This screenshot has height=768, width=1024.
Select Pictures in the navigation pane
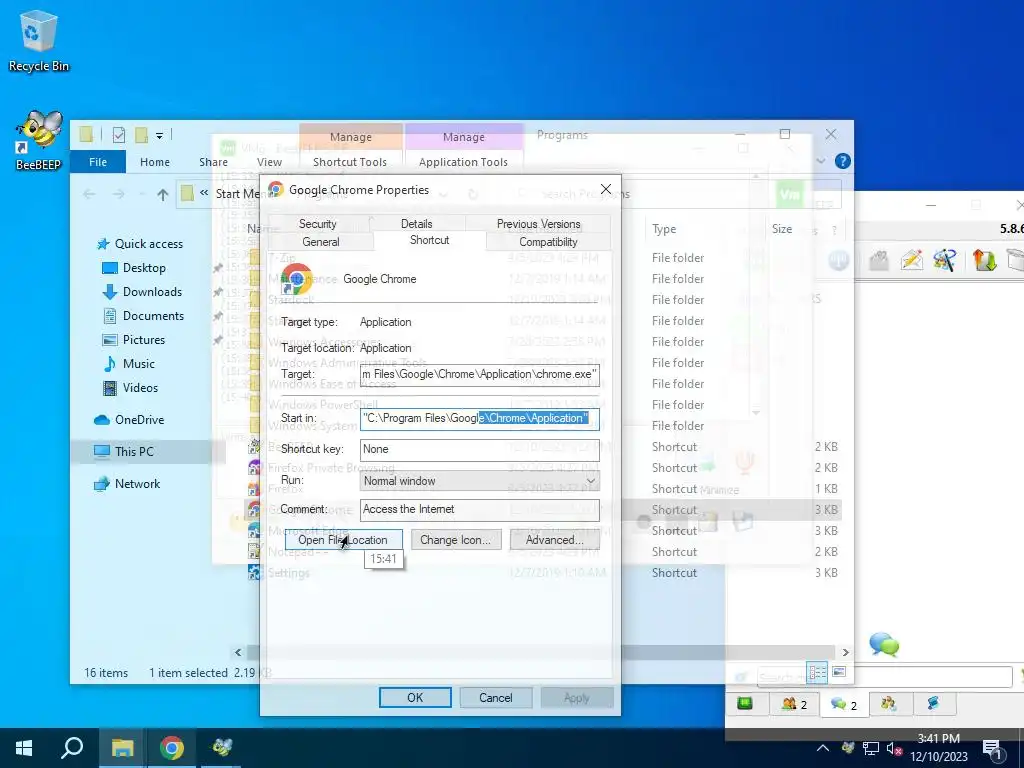(x=133, y=340)
